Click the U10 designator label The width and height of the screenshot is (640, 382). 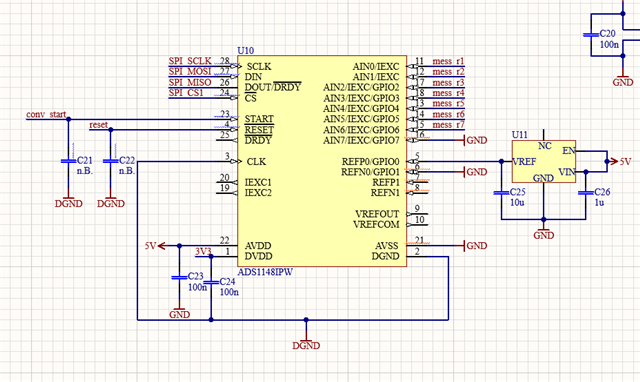click(x=245, y=51)
